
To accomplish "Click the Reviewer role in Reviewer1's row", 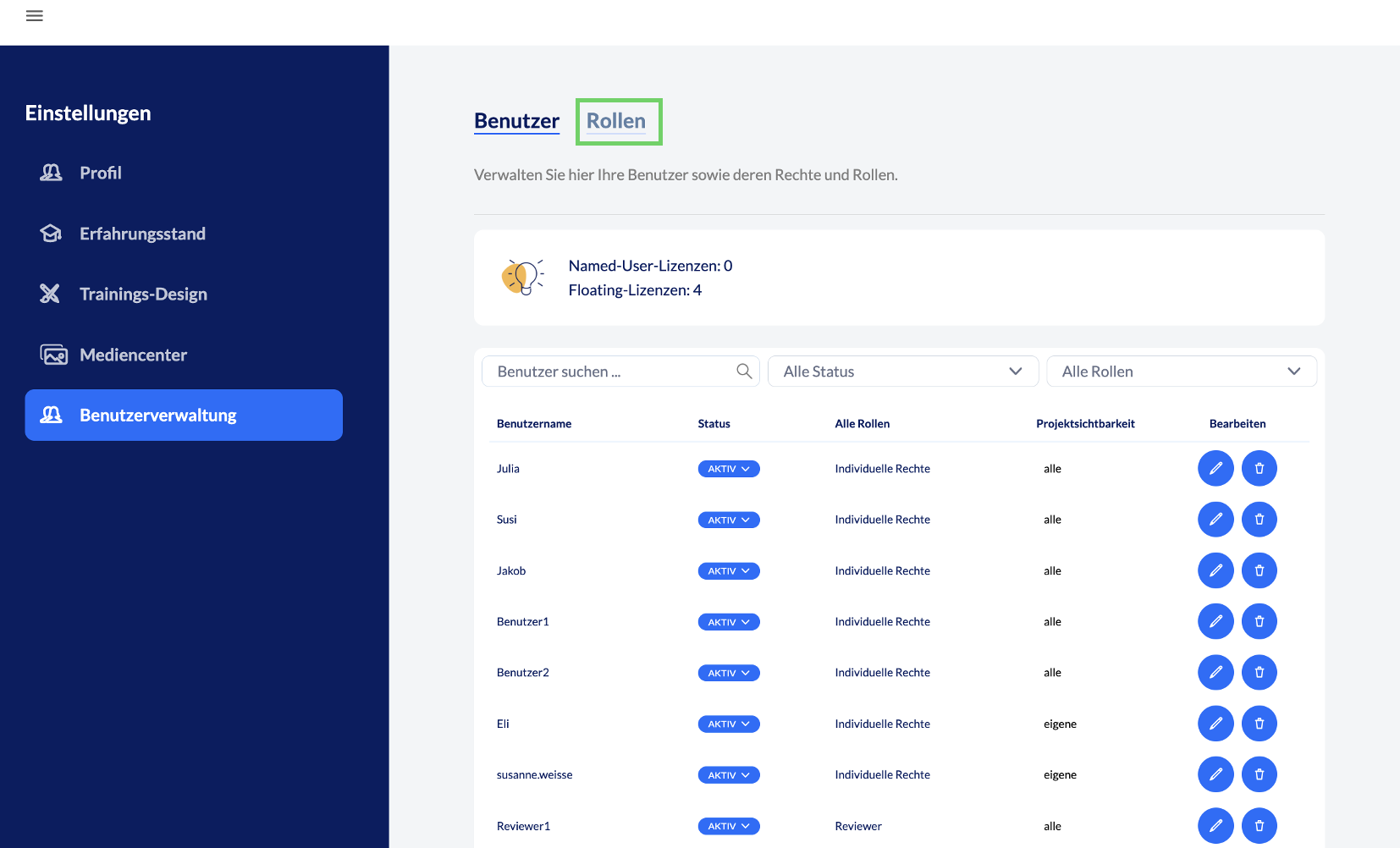I will (x=858, y=826).
